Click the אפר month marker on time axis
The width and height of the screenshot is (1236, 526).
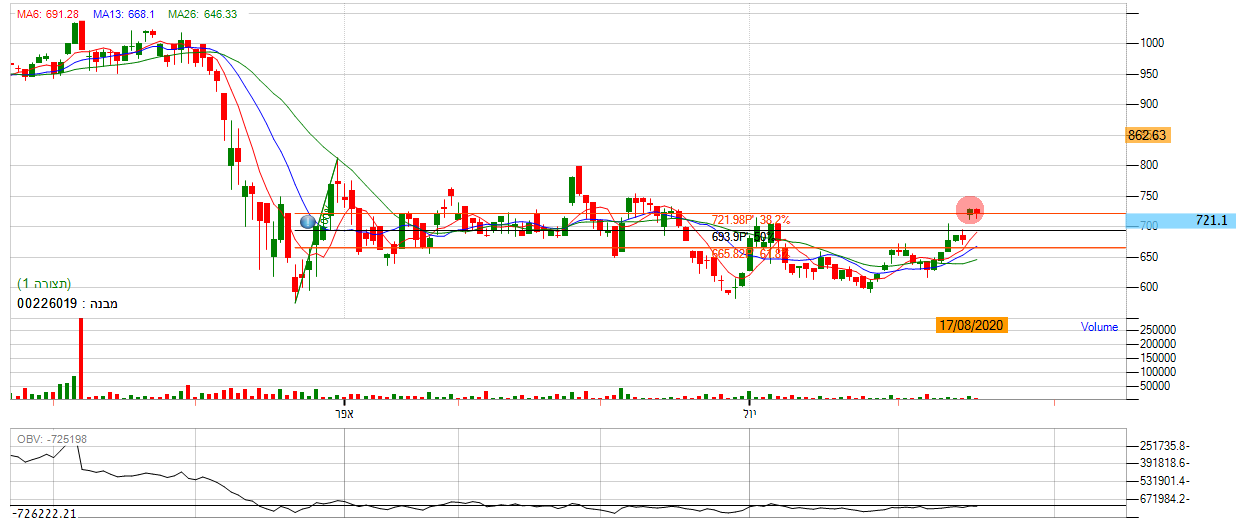[345, 412]
